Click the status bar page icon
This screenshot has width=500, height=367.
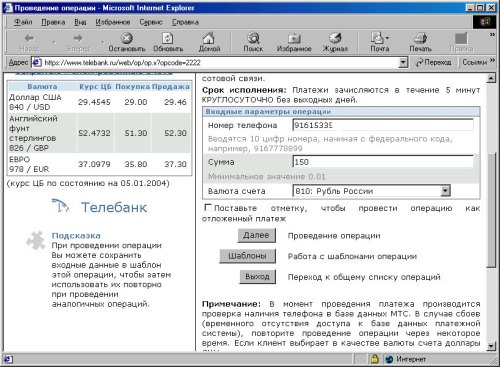[x=8, y=359]
